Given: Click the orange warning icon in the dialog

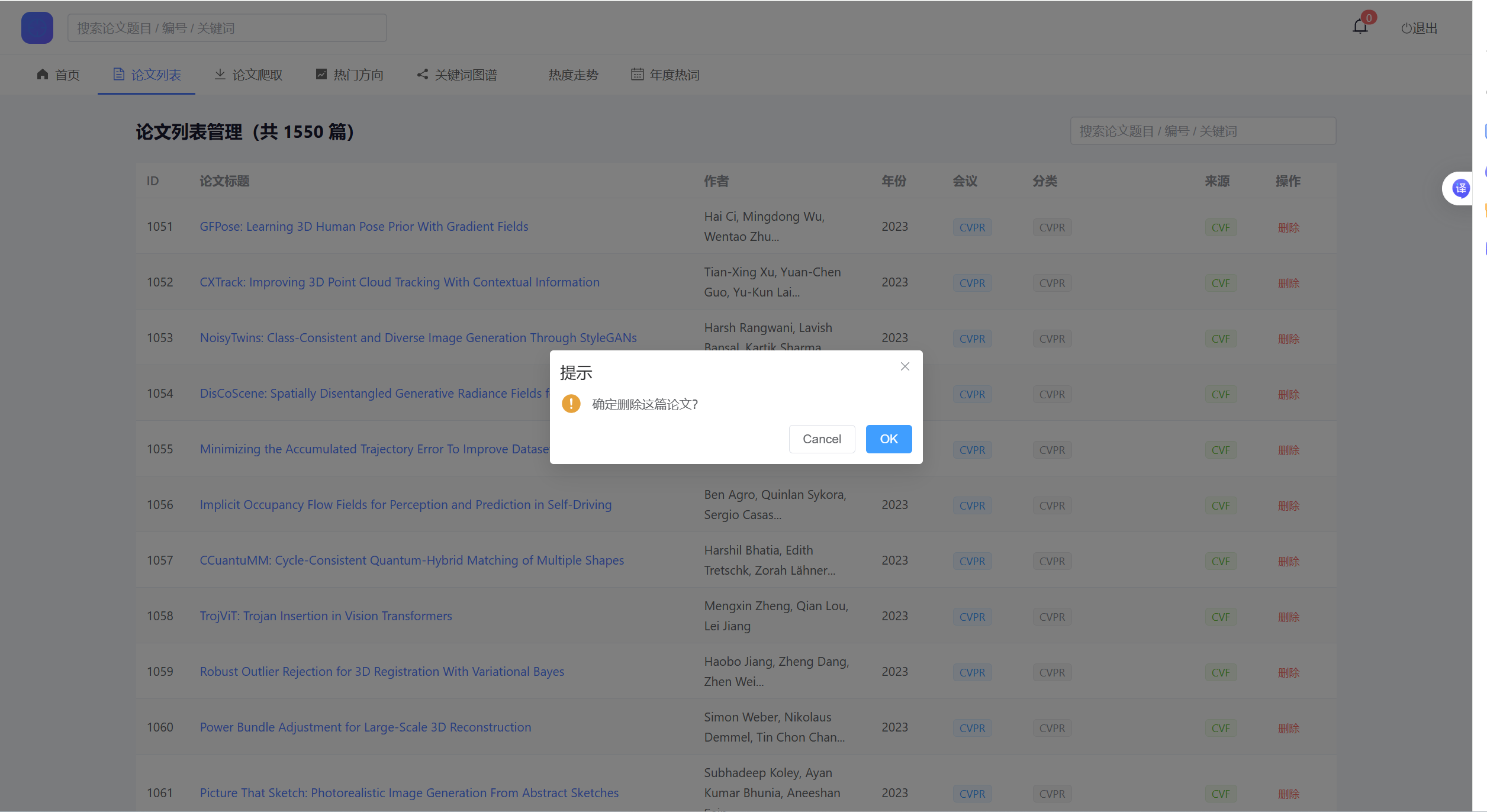Looking at the screenshot, I should pos(571,404).
